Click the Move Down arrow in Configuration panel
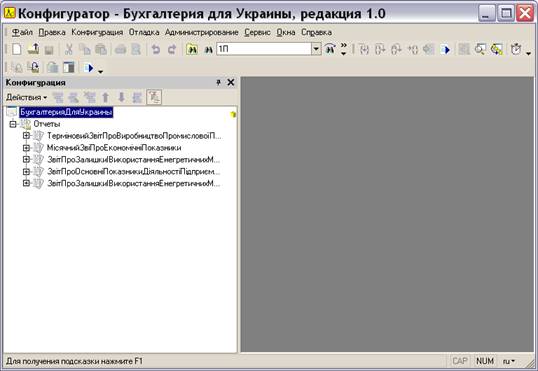Screen dimensions: 538x371 click(x=121, y=98)
